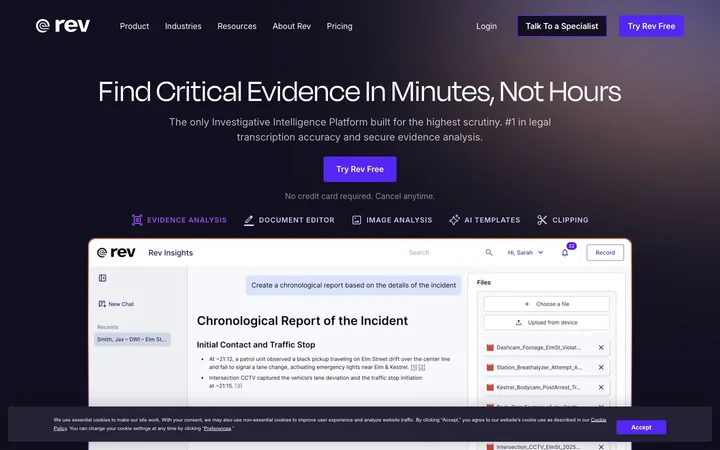Open recent chat Smith, Jax – DWI

tap(132, 339)
